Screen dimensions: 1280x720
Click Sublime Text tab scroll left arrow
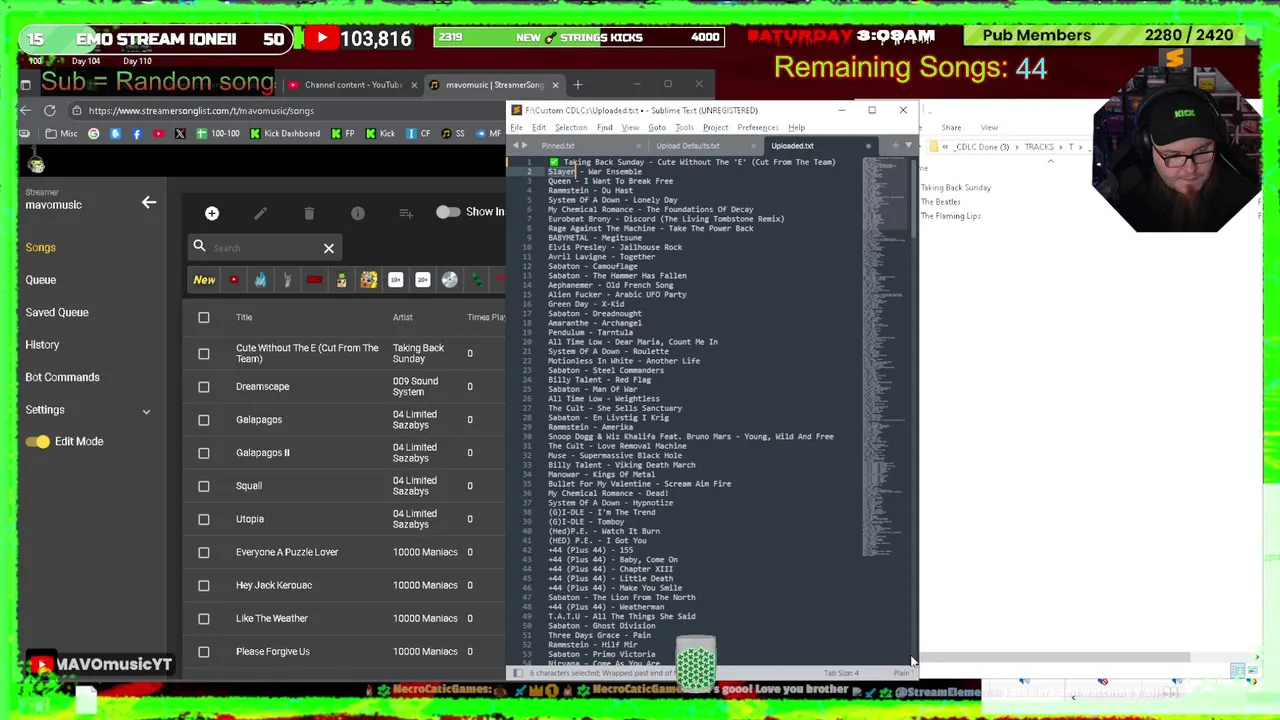tap(515, 146)
